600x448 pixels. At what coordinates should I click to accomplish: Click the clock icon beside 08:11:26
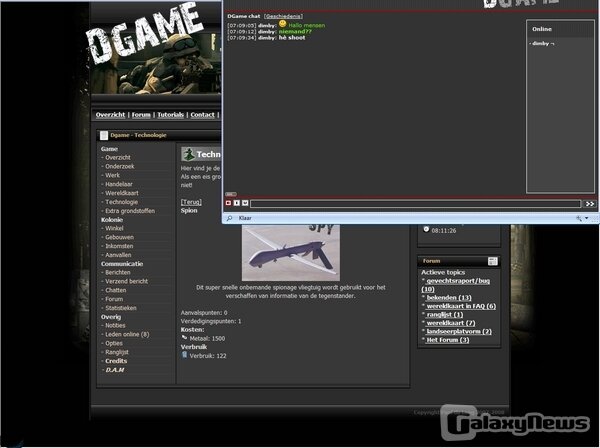pos(426,230)
